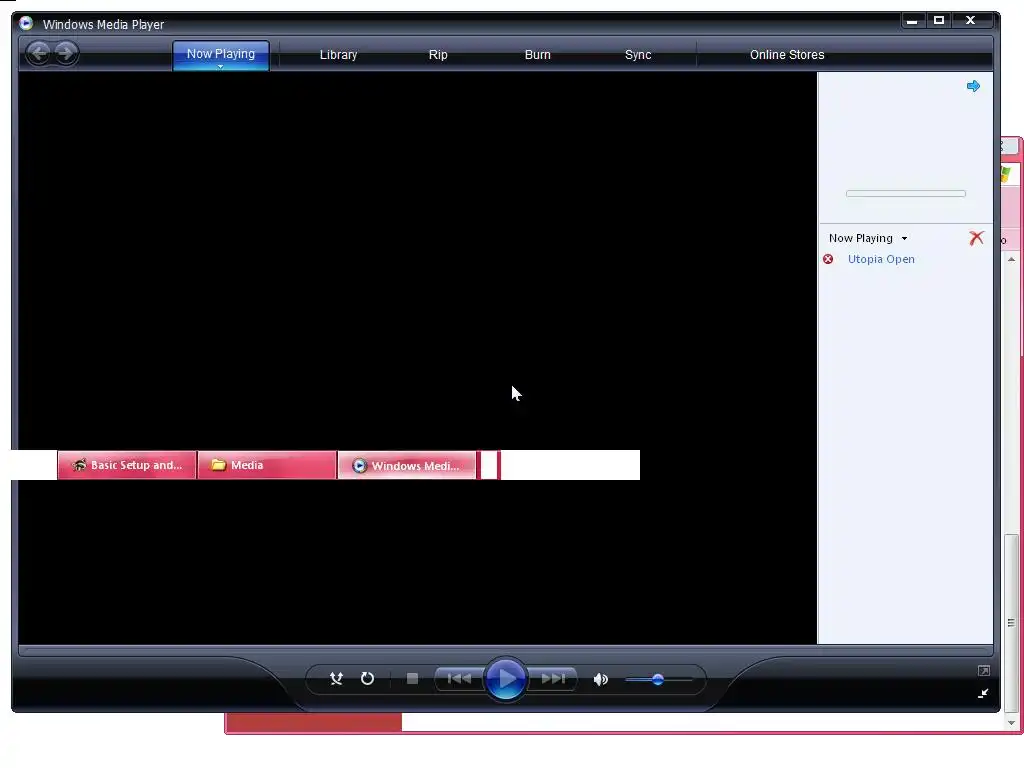Open the Sync tab

pyautogui.click(x=638, y=55)
